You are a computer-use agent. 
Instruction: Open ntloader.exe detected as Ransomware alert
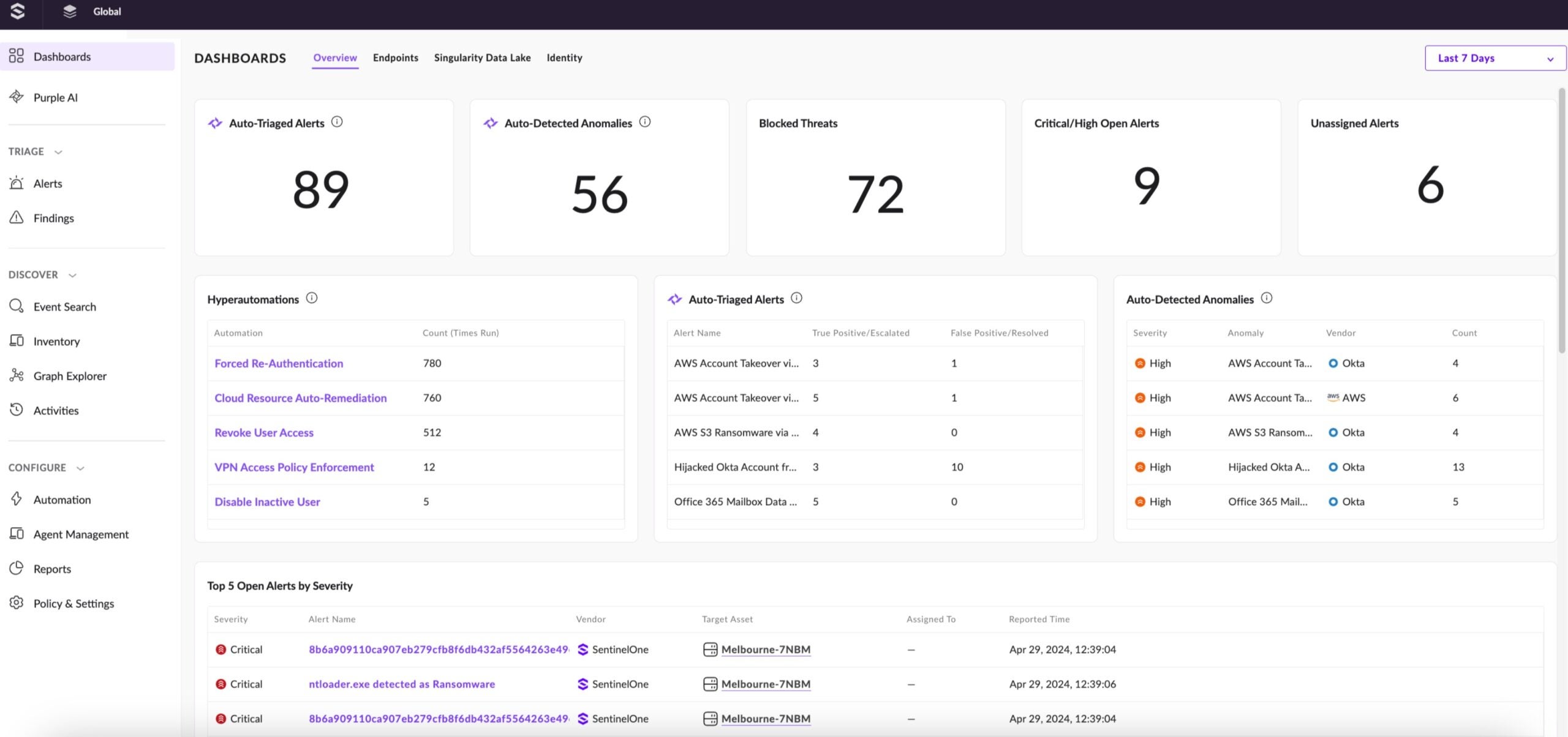[402, 684]
